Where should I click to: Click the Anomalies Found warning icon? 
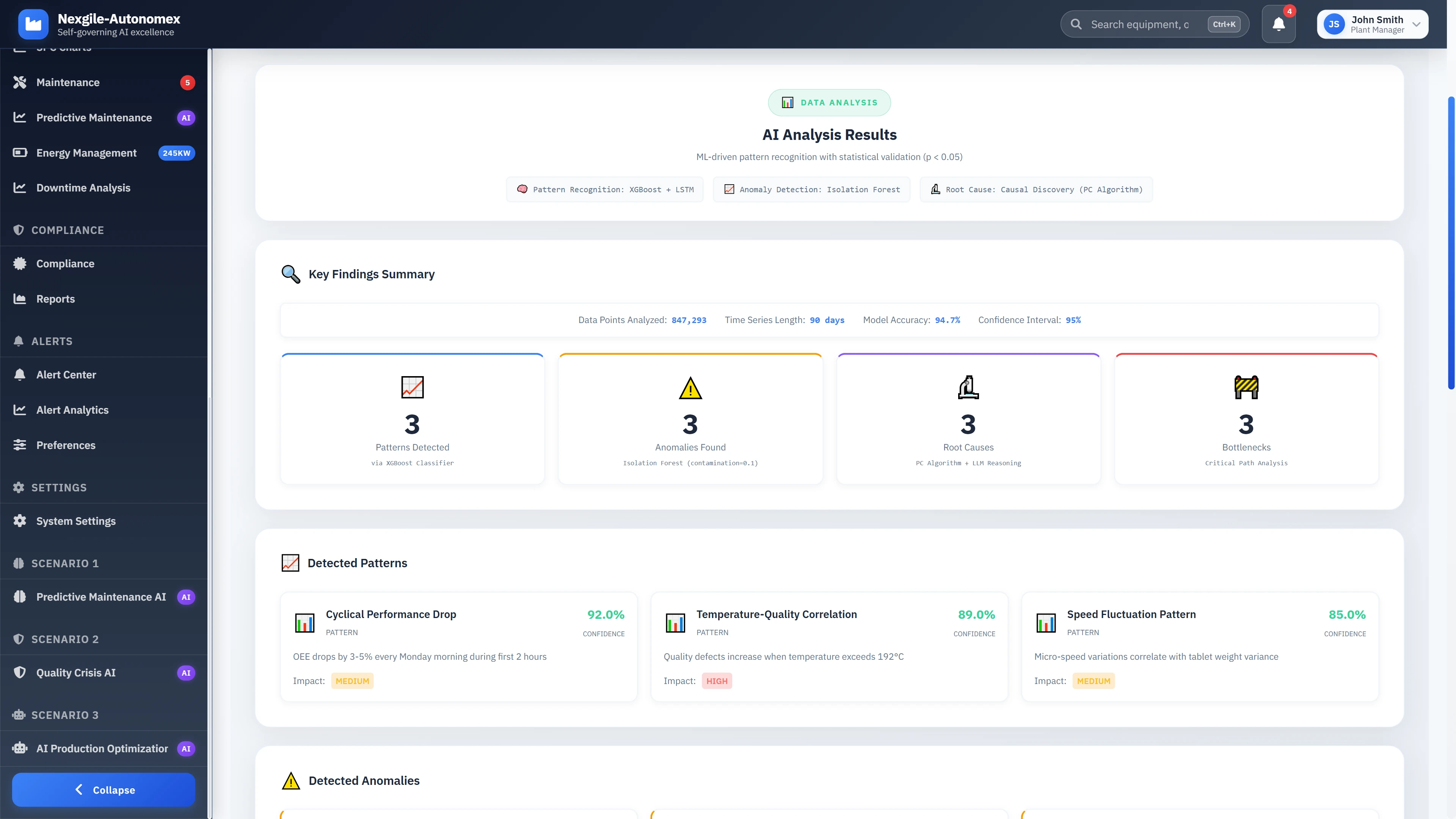click(x=690, y=388)
